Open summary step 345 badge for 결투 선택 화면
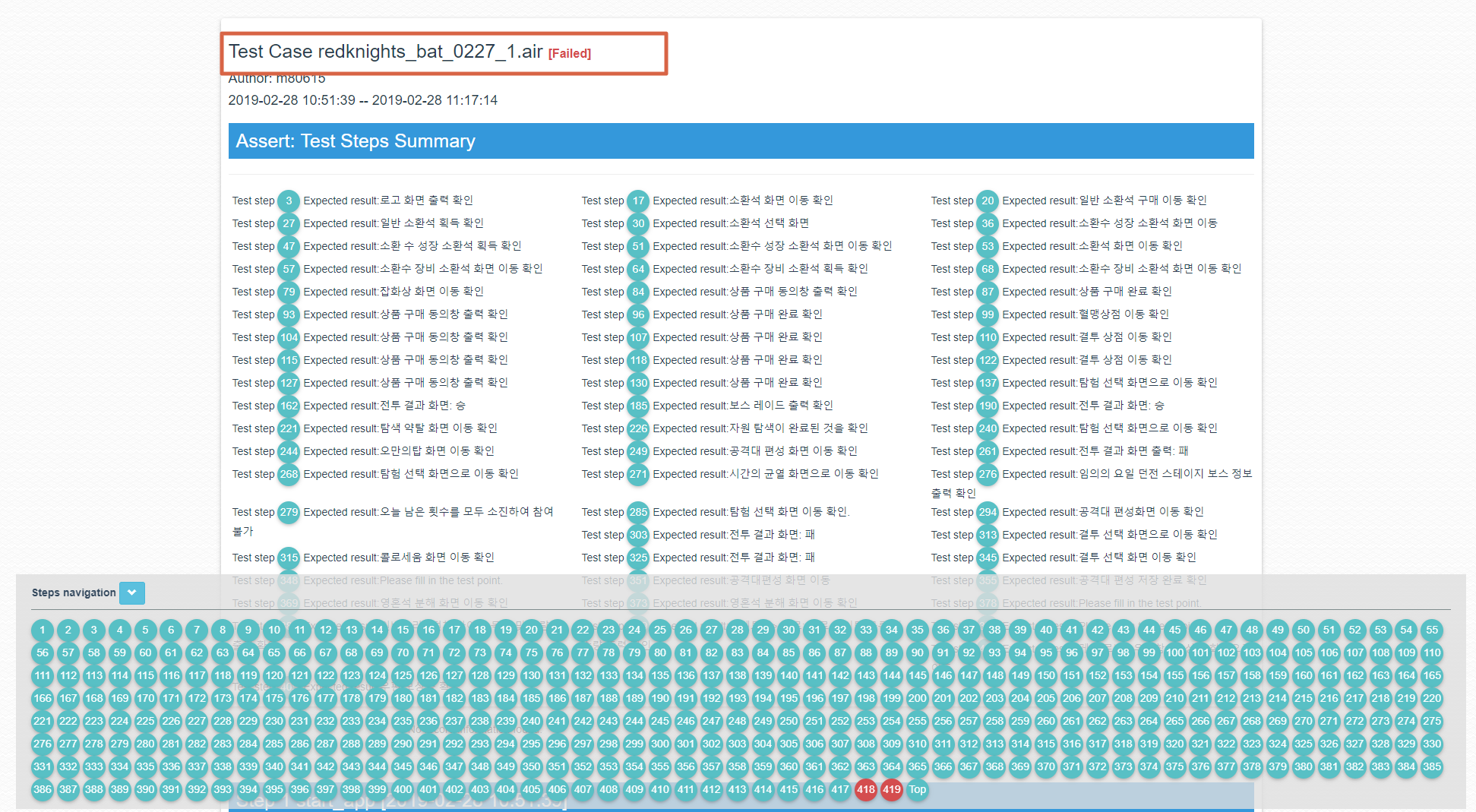This screenshot has width=1476, height=812. 988,558
